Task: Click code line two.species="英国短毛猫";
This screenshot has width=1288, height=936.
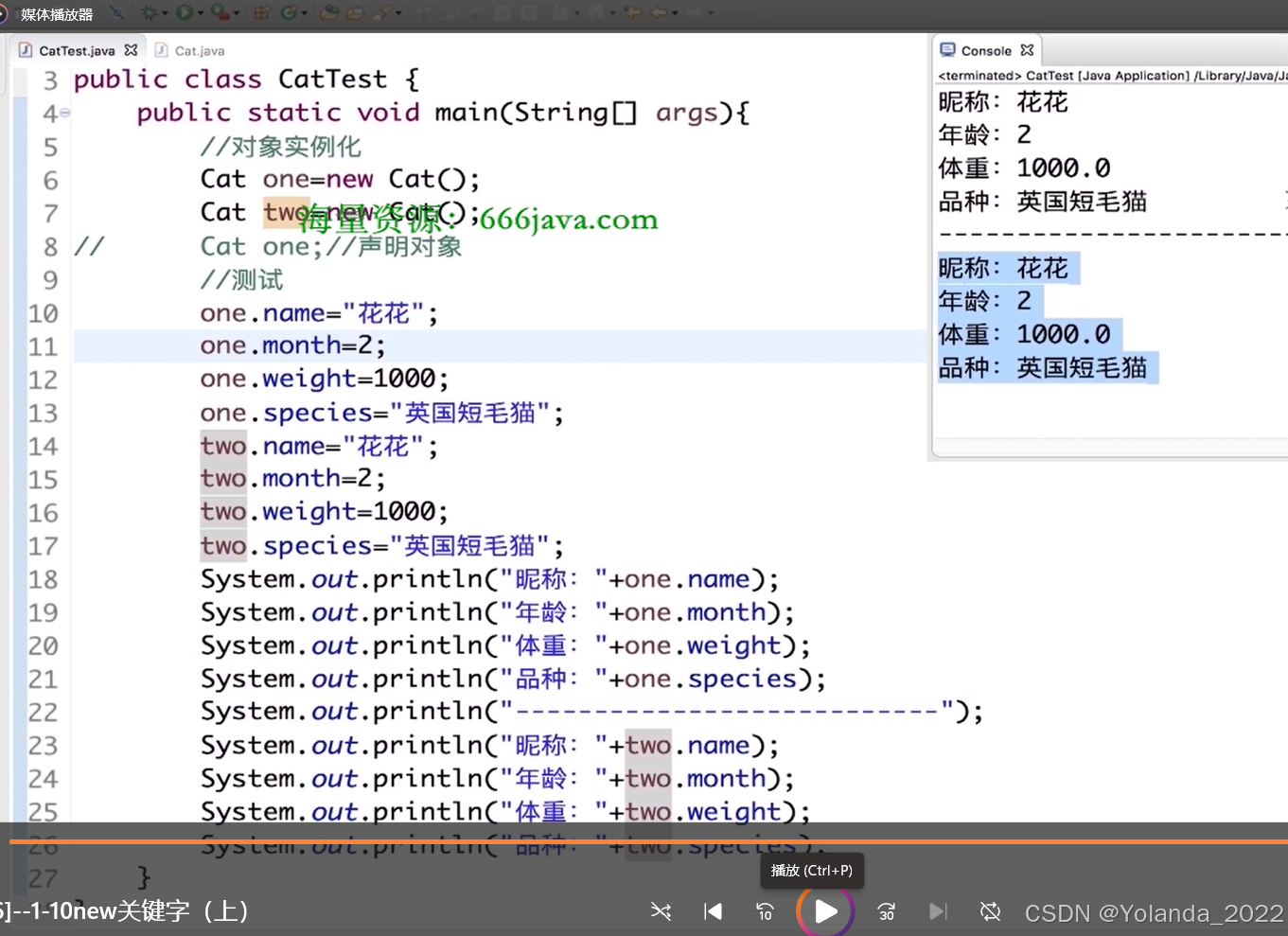Action: click(381, 546)
